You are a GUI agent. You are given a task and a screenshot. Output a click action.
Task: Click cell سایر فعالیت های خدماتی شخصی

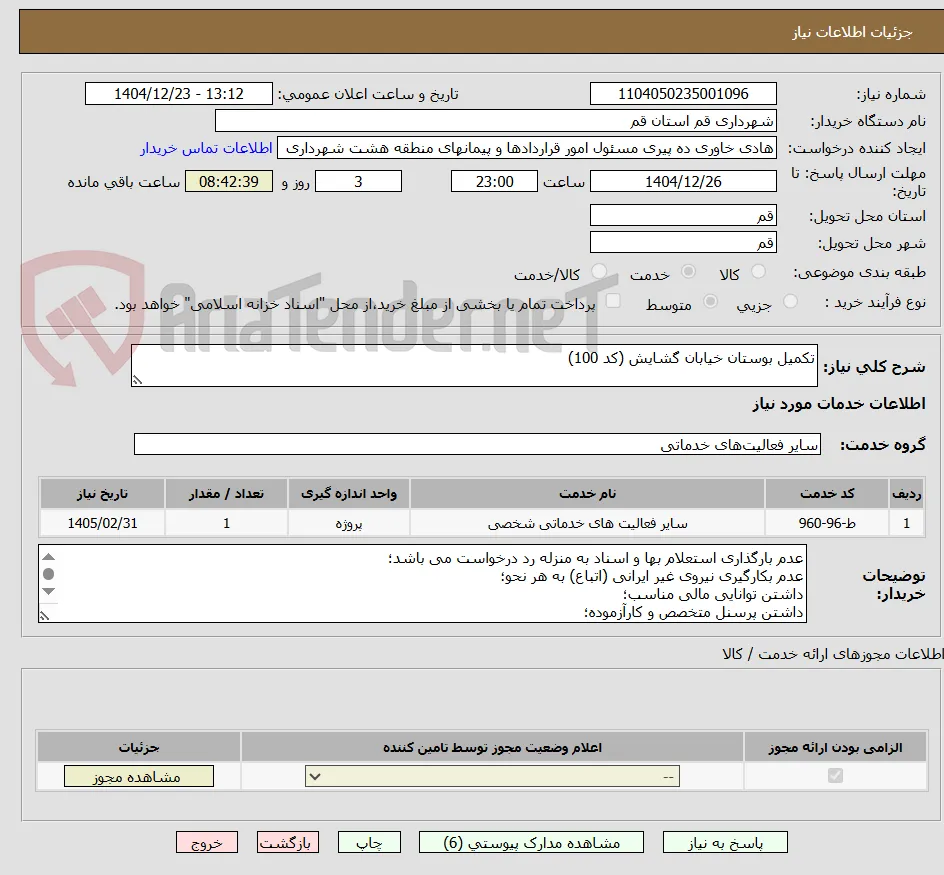point(588,523)
